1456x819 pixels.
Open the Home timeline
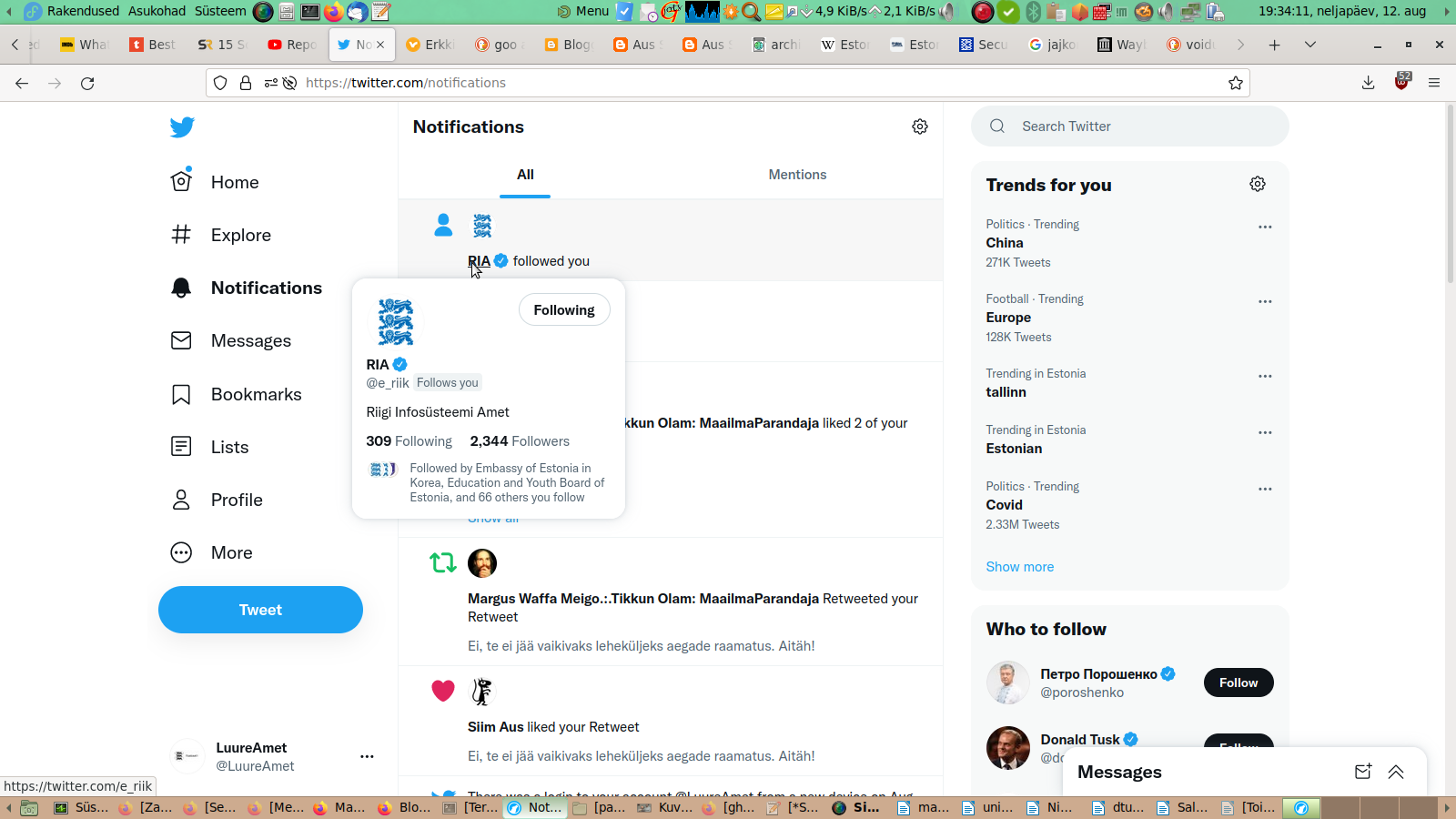pyautogui.click(x=216, y=182)
